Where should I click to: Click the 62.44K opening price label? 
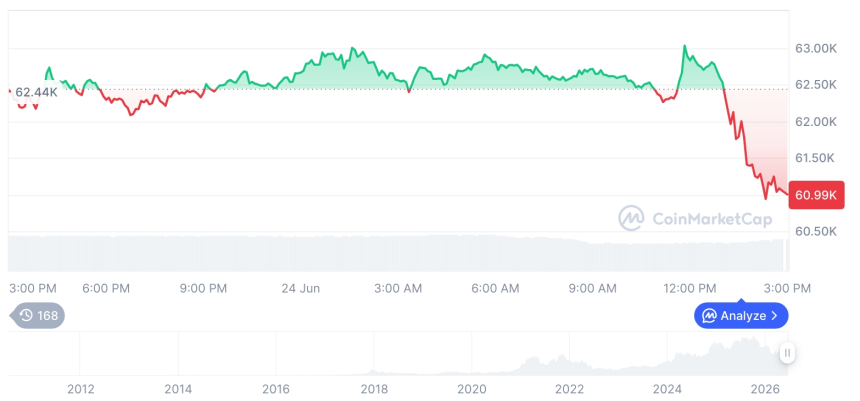(36, 92)
